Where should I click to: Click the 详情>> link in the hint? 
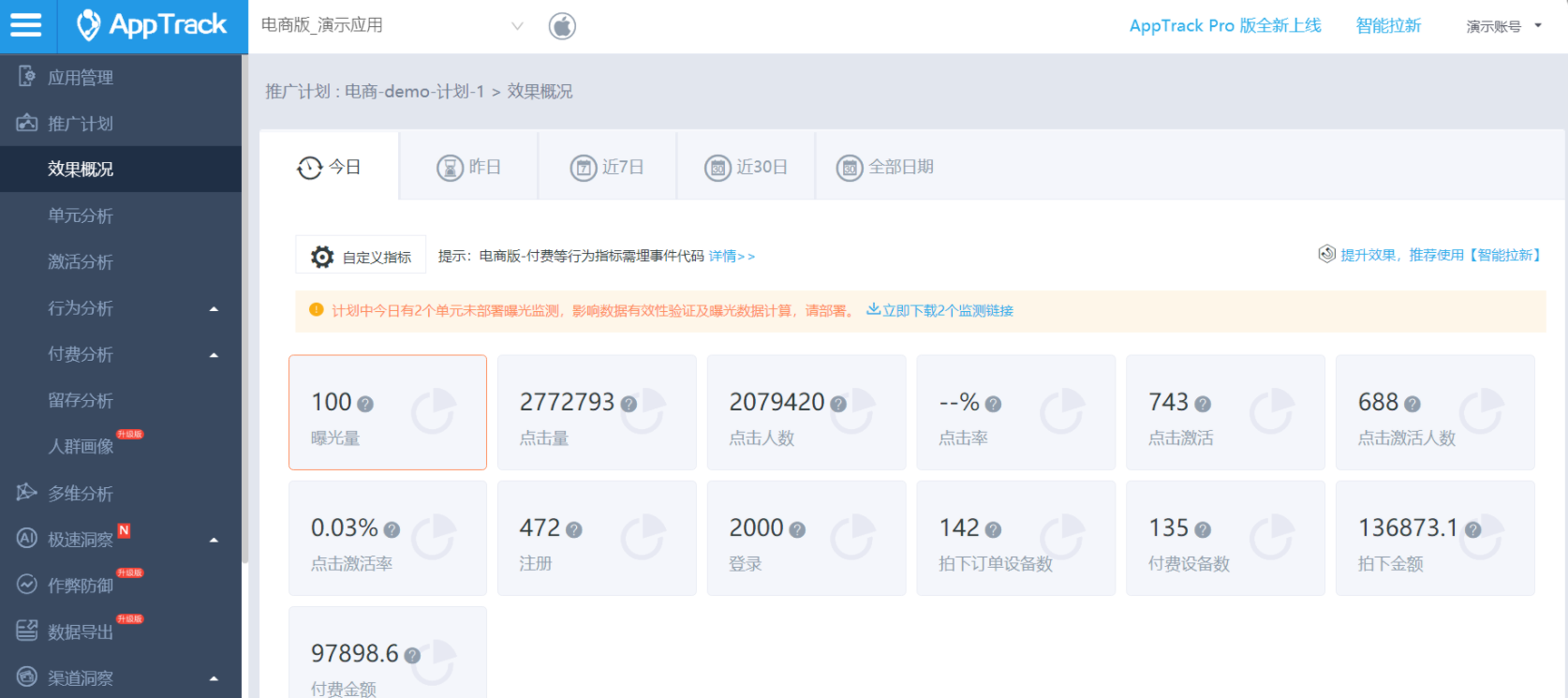pyautogui.click(x=732, y=256)
